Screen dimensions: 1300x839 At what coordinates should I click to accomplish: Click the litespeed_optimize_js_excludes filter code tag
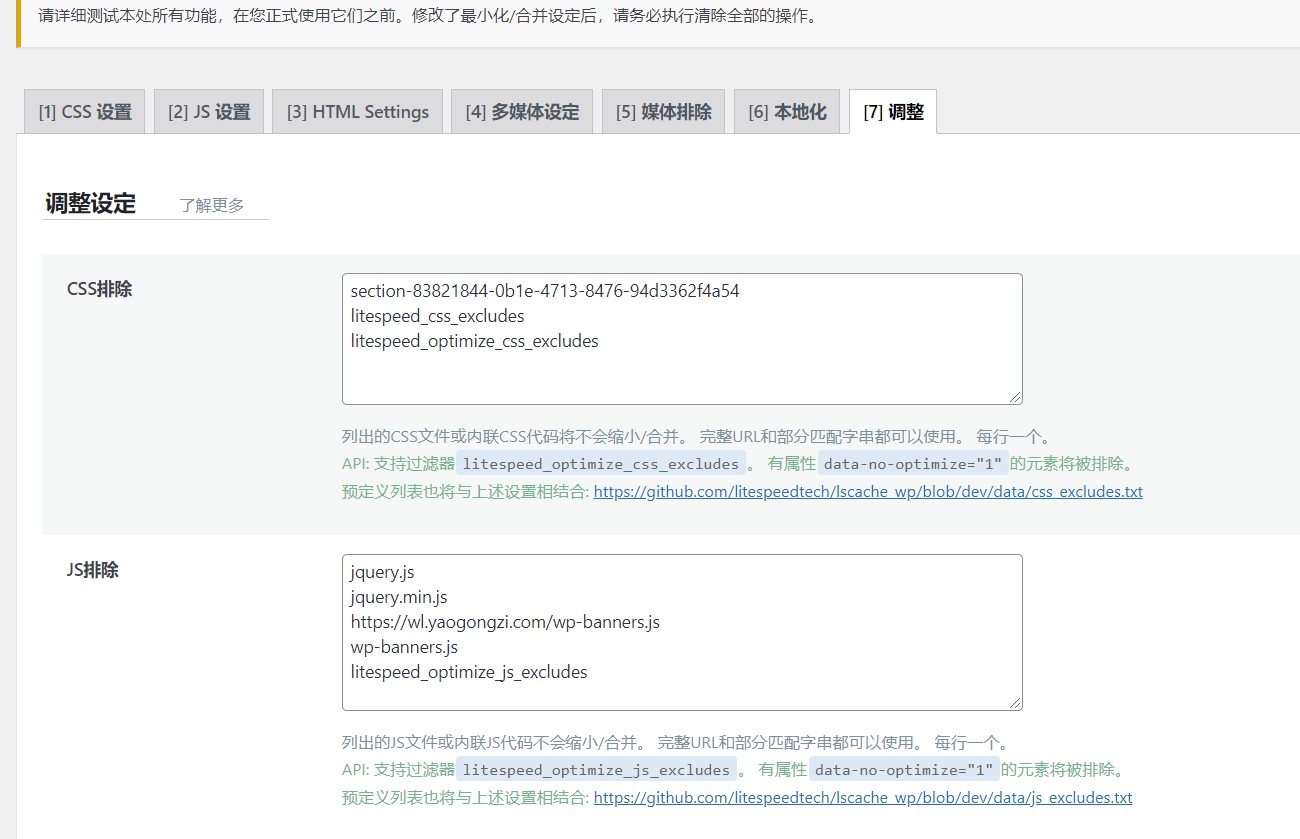pos(597,770)
